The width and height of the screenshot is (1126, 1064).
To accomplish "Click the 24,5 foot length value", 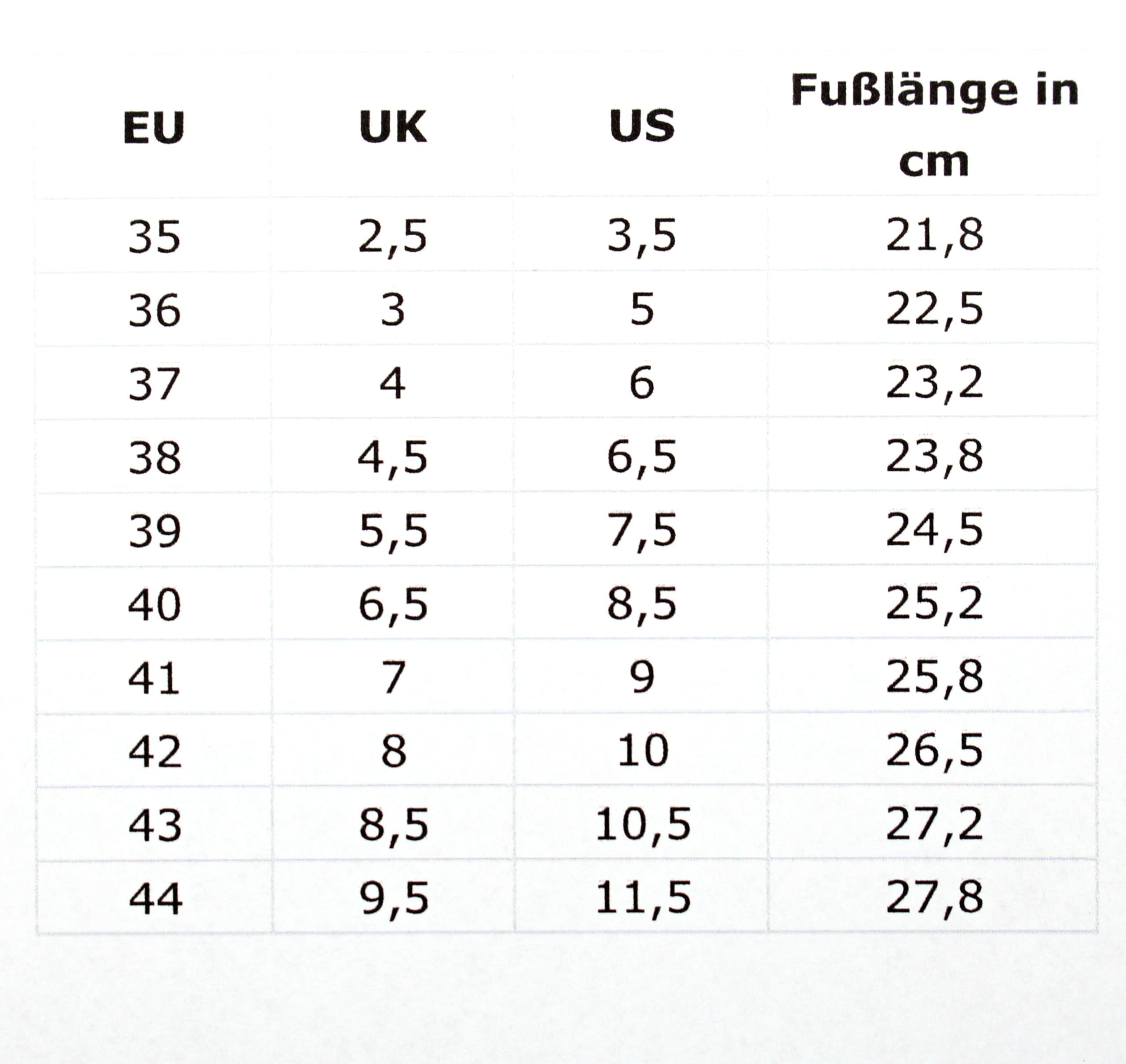I will point(934,530).
